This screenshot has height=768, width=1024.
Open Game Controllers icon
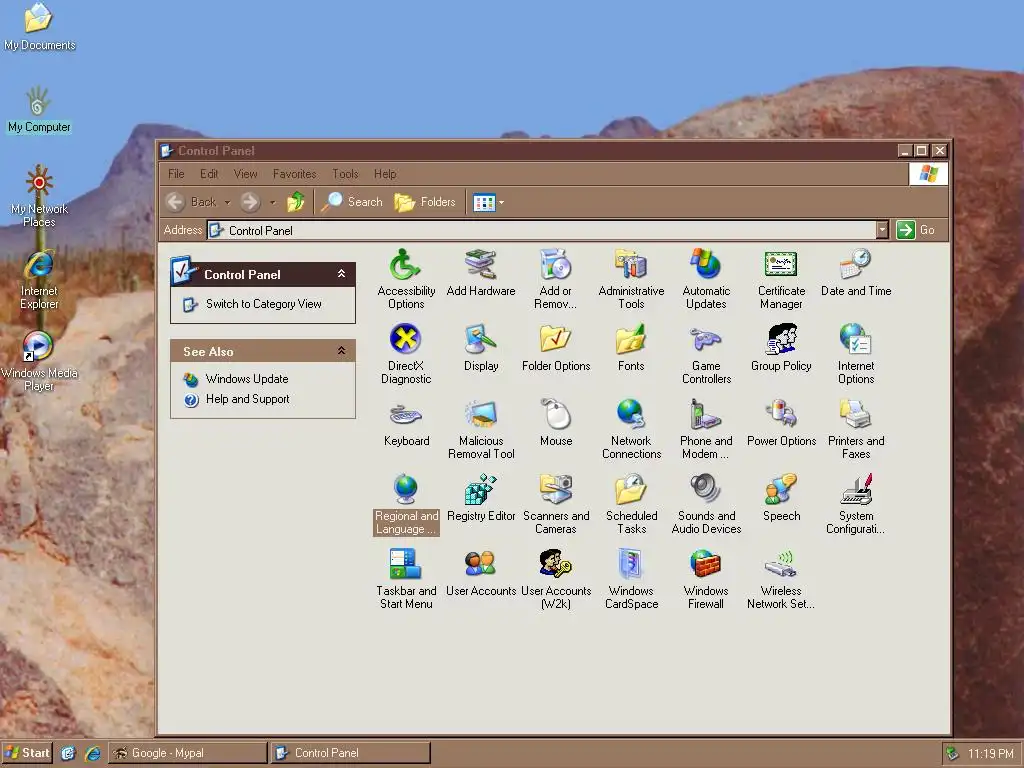706,354
